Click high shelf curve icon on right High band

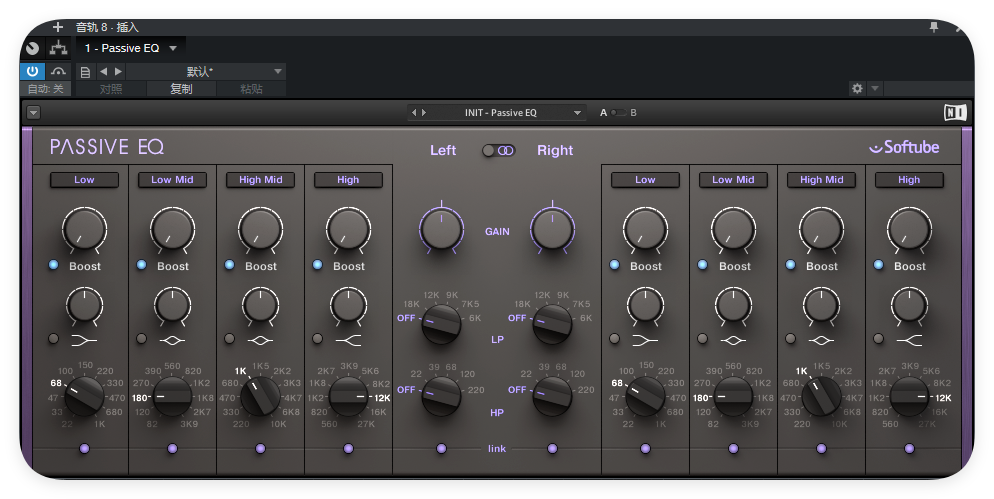(909, 340)
